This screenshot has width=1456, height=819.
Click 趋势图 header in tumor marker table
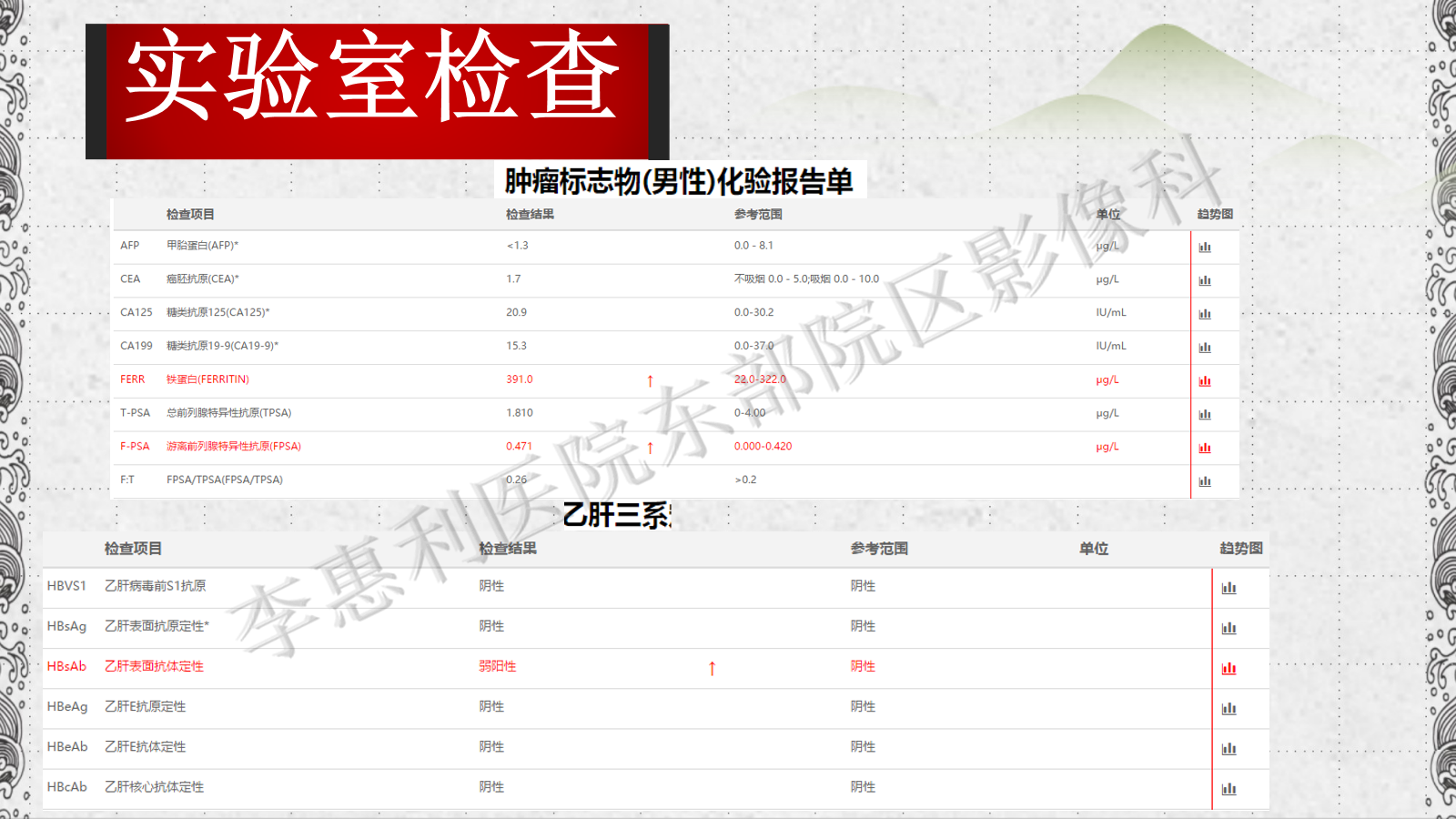(1215, 214)
